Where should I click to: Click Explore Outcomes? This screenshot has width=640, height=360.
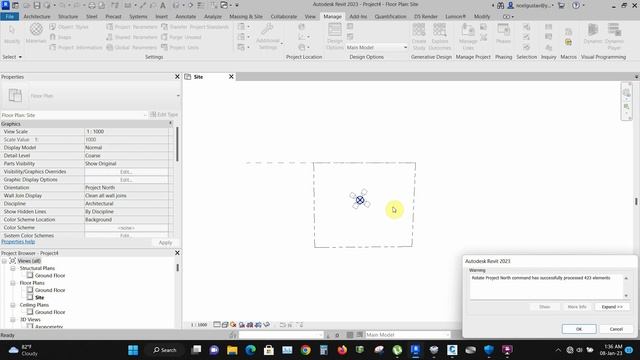[x=440, y=36]
